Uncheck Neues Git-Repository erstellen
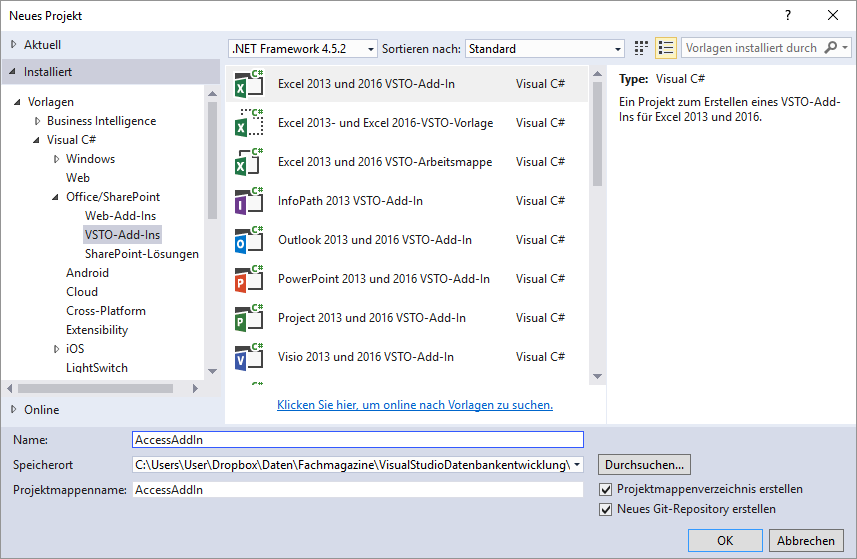This screenshot has height=559, width=857. tap(606, 509)
